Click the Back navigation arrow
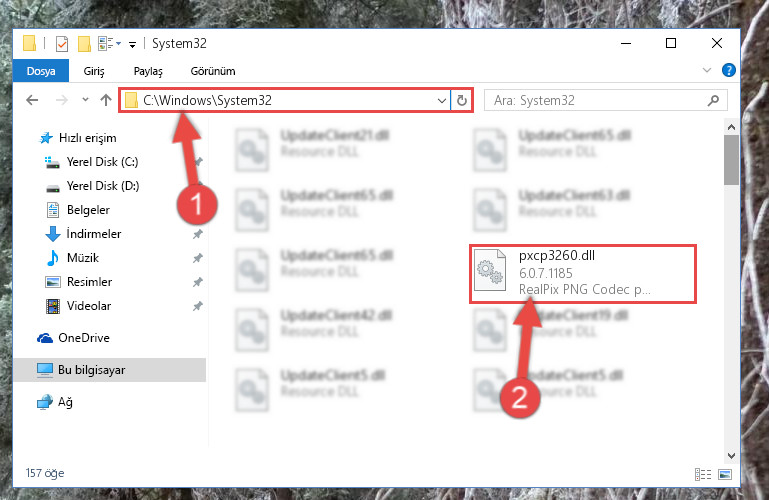Image resolution: width=769 pixels, height=500 pixels. 32,100
